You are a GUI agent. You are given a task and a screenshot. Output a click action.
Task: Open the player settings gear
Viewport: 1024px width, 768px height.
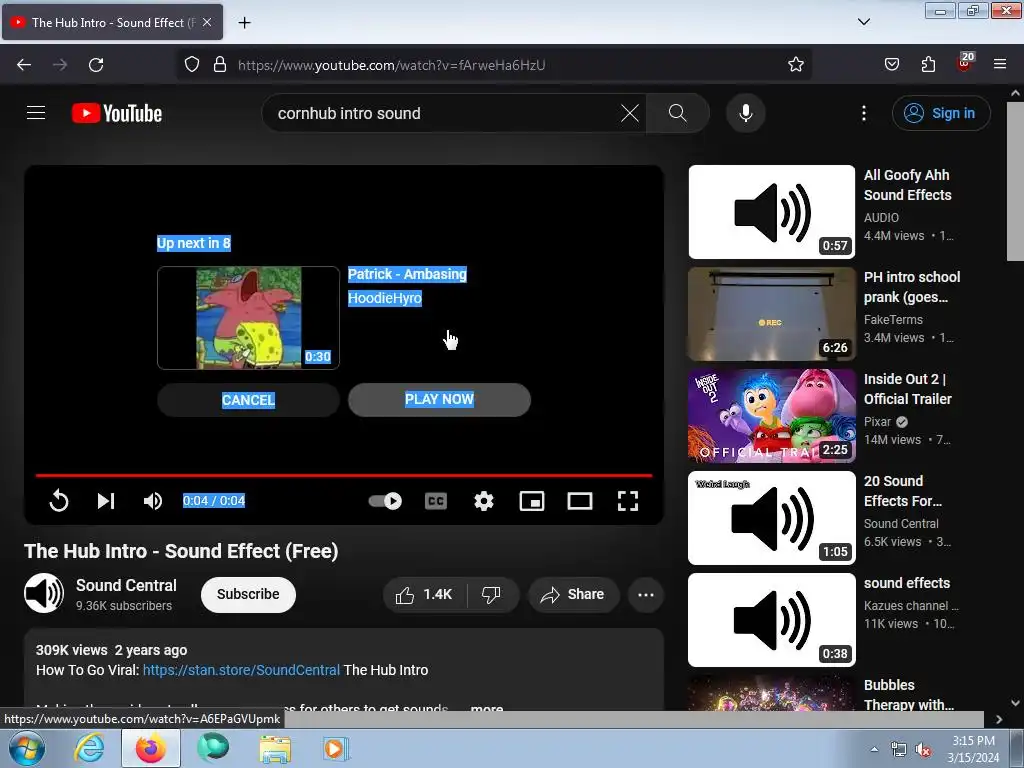pyautogui.click(x=483, y=501)
